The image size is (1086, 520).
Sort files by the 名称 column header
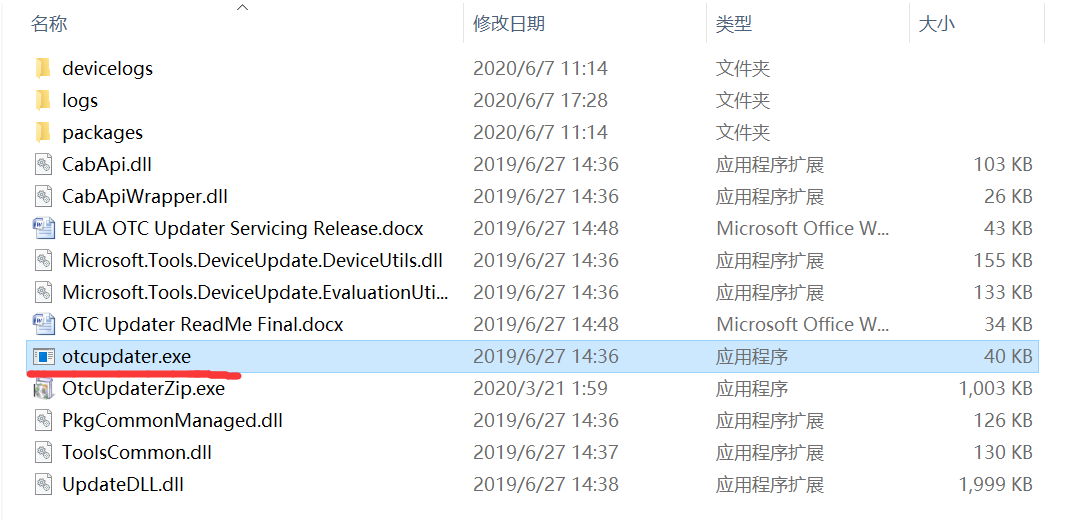[49, 24]
